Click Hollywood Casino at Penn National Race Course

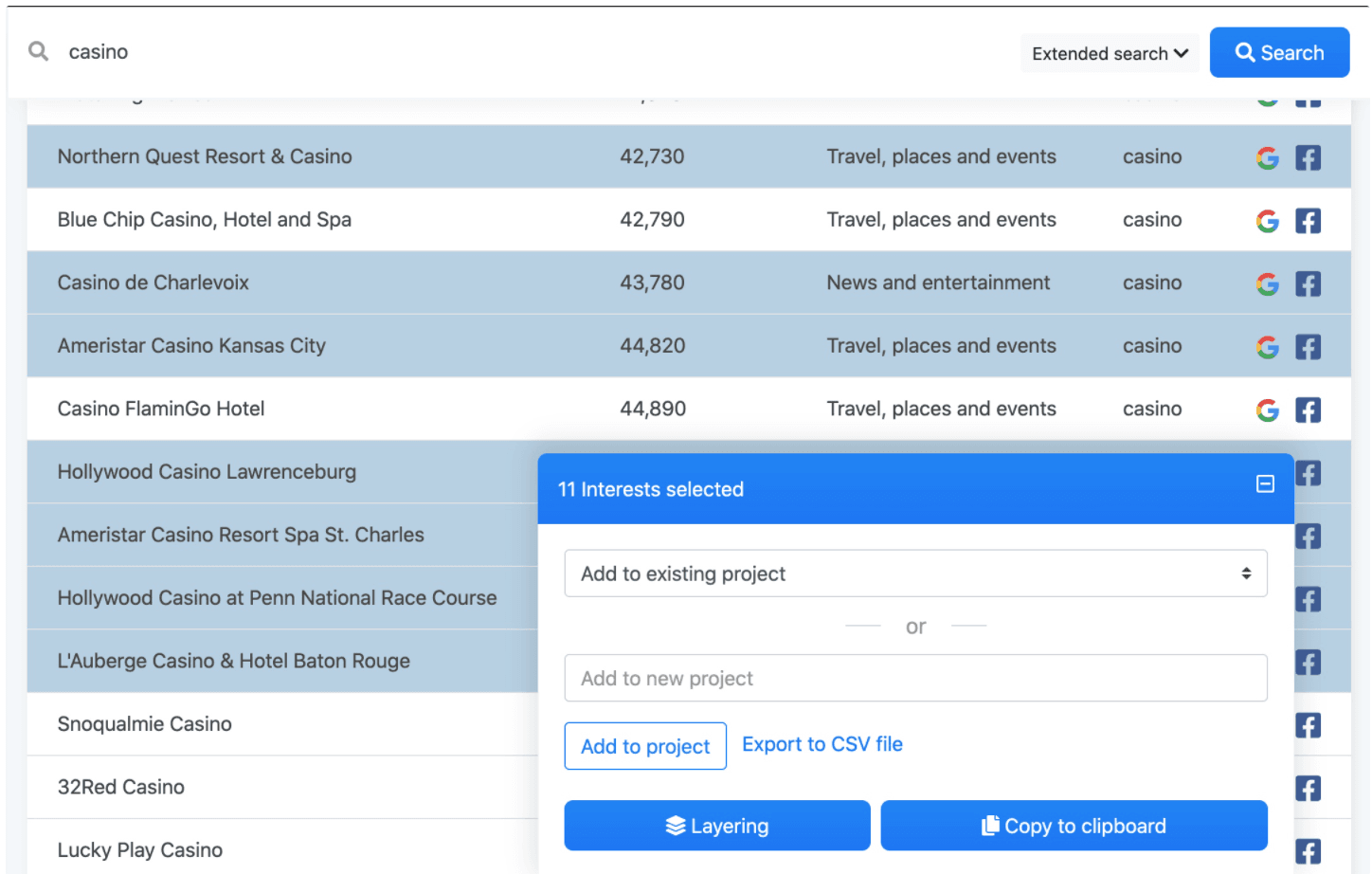coord(277,598)
